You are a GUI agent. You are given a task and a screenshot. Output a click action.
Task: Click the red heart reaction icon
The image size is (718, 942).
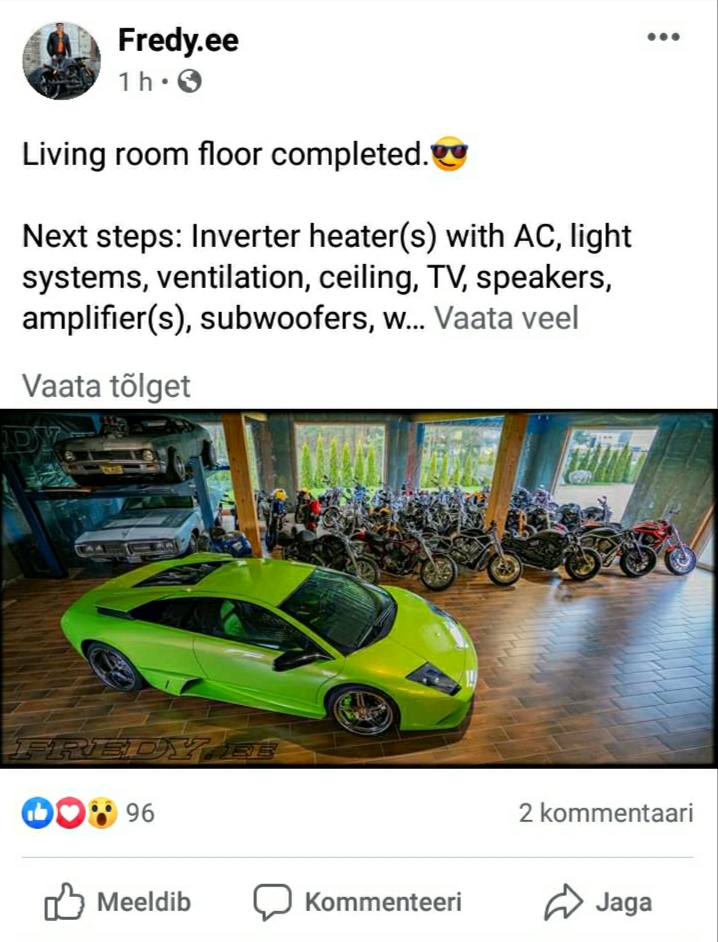coord(70,813)
